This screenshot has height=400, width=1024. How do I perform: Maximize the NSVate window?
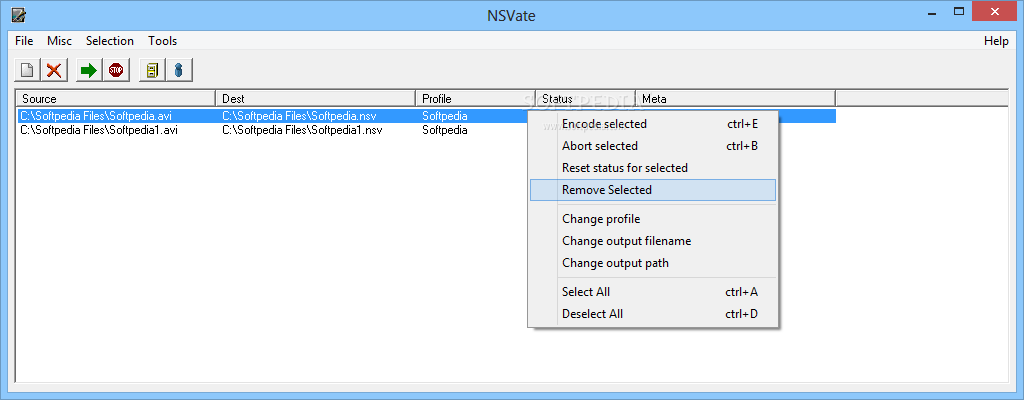(x=959, y=11)
